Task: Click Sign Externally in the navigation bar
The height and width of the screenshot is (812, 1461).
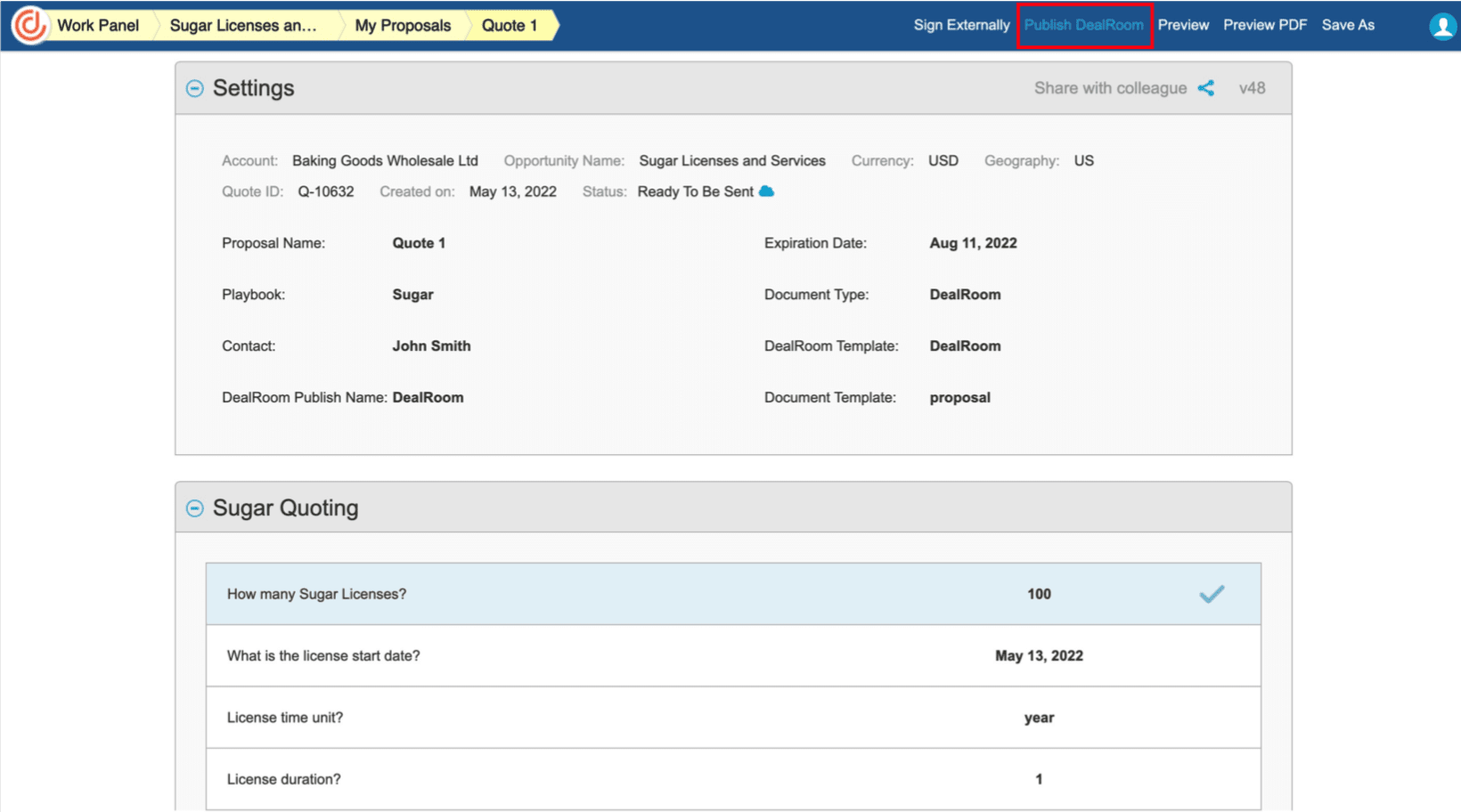Action: coord(960,25)
